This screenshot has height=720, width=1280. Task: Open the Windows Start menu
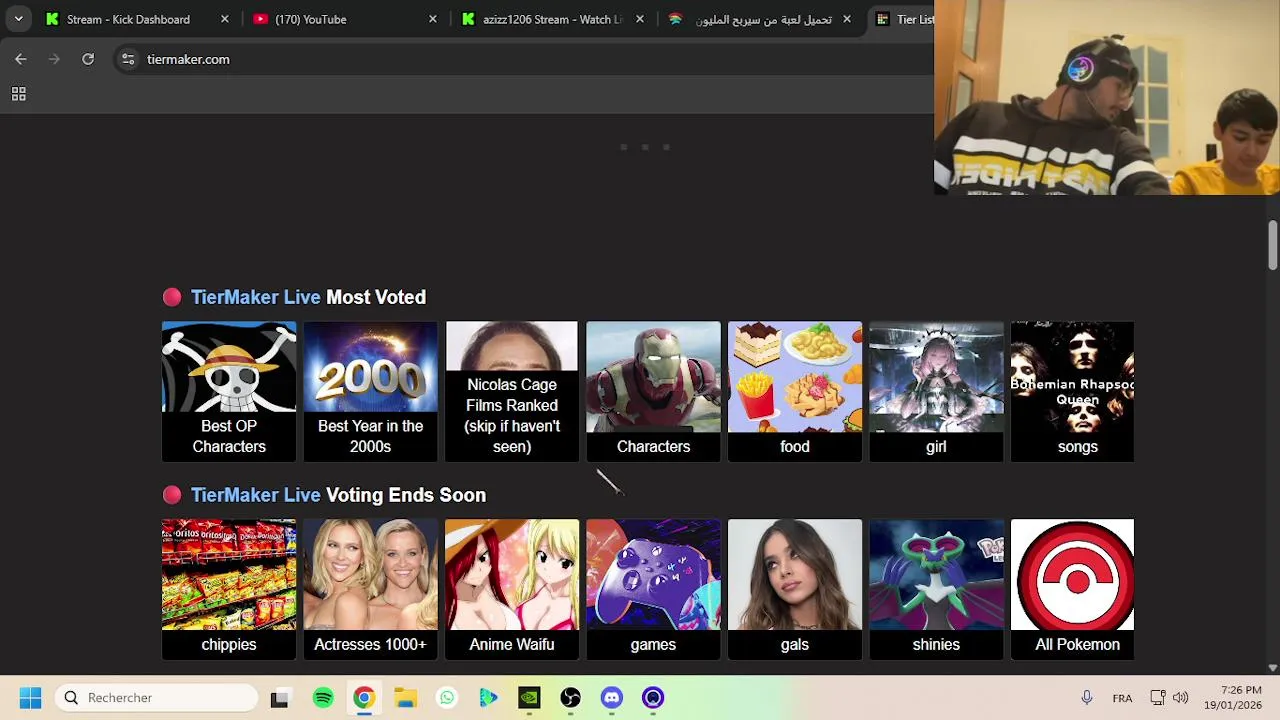point(30,698)
